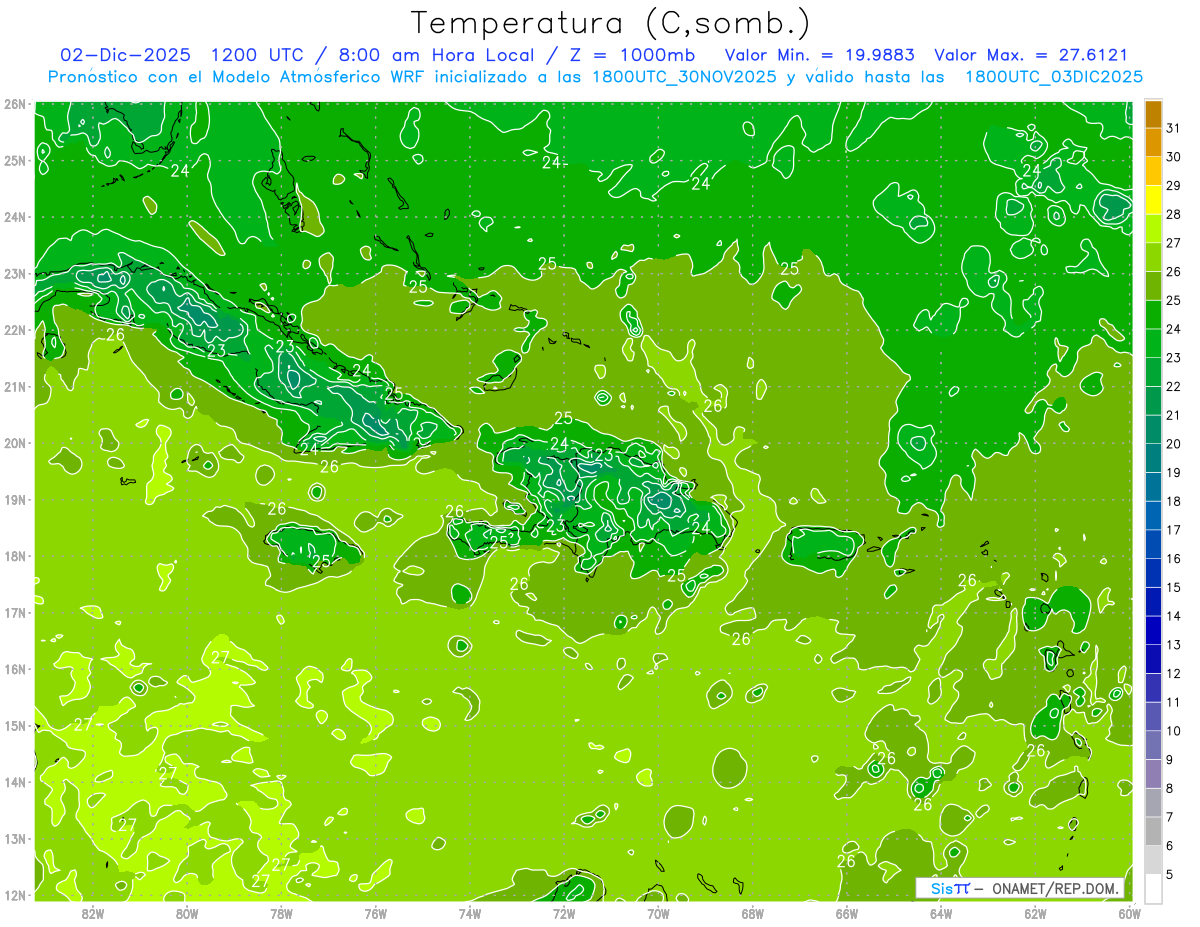
Task: Click the latitude axis label '20N'
Action: (14, 443)
